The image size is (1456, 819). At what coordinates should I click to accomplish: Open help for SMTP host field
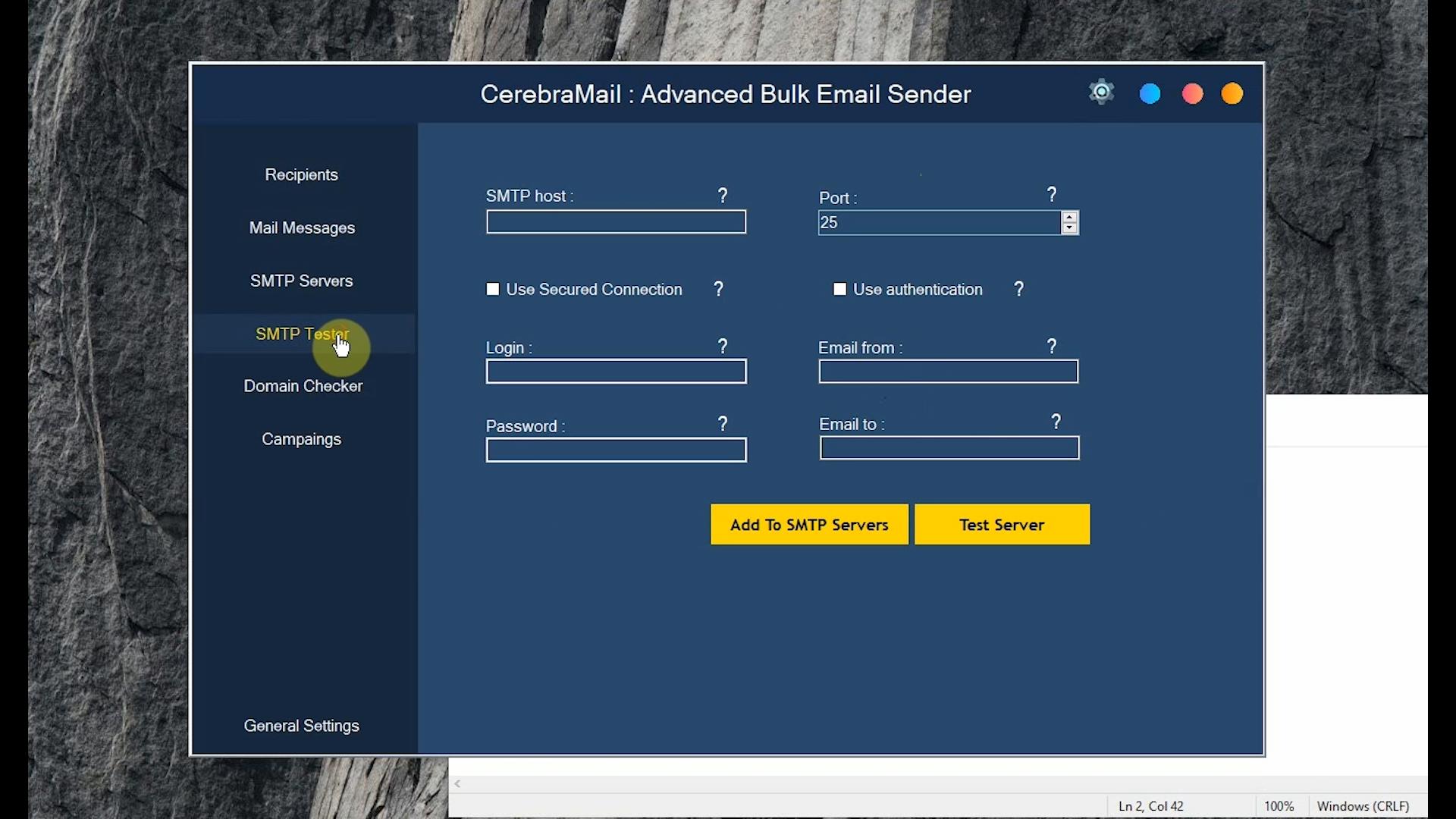point(722,195)
